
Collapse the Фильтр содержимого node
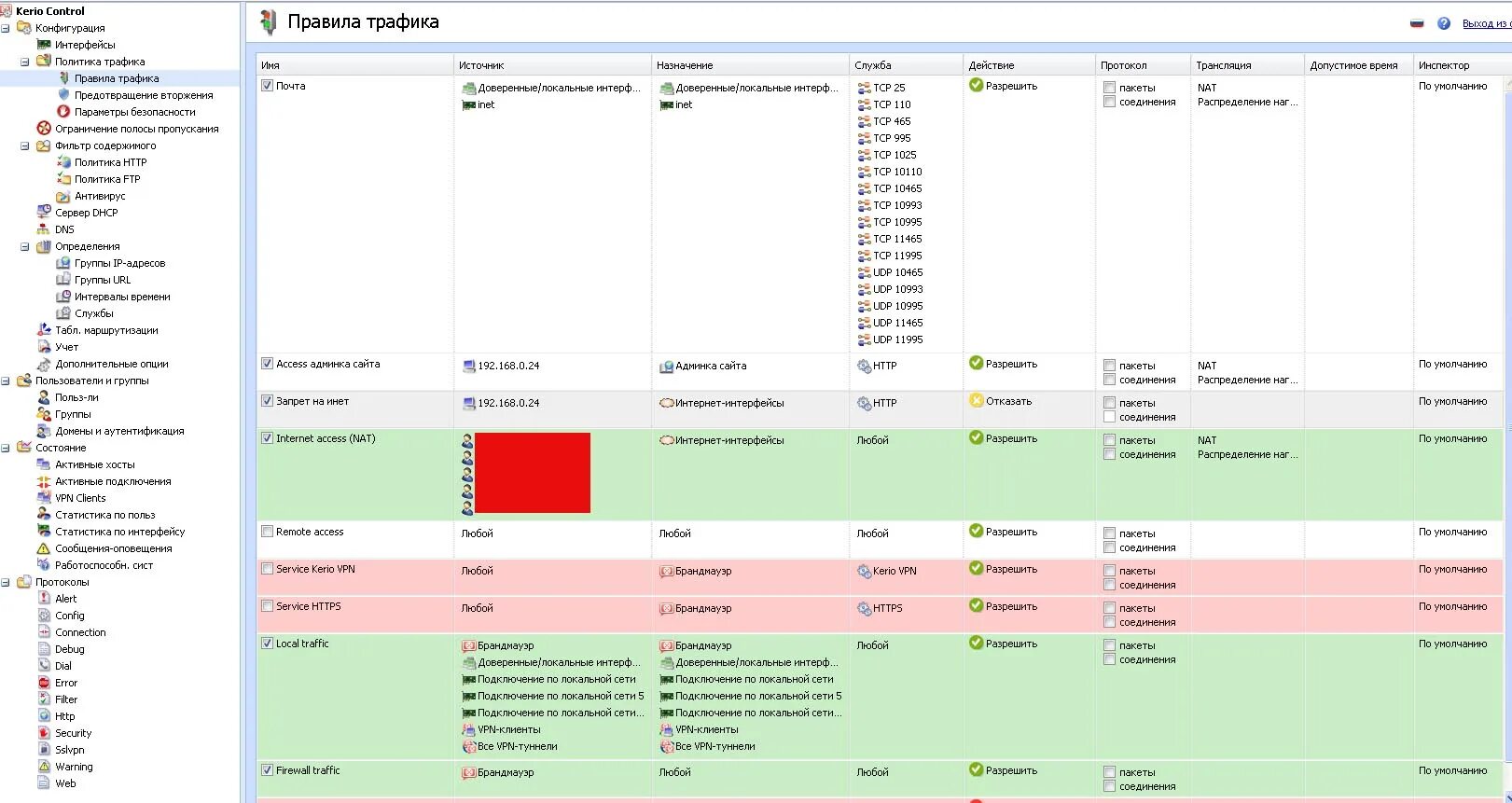(x=25, y=145)
